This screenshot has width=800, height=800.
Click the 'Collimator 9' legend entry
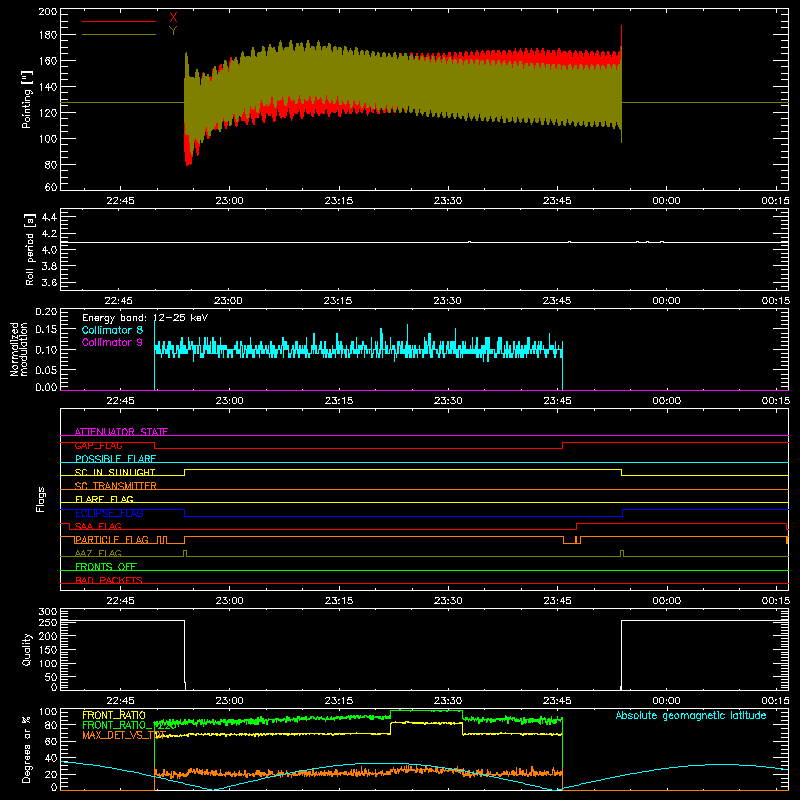pos(112,342)
